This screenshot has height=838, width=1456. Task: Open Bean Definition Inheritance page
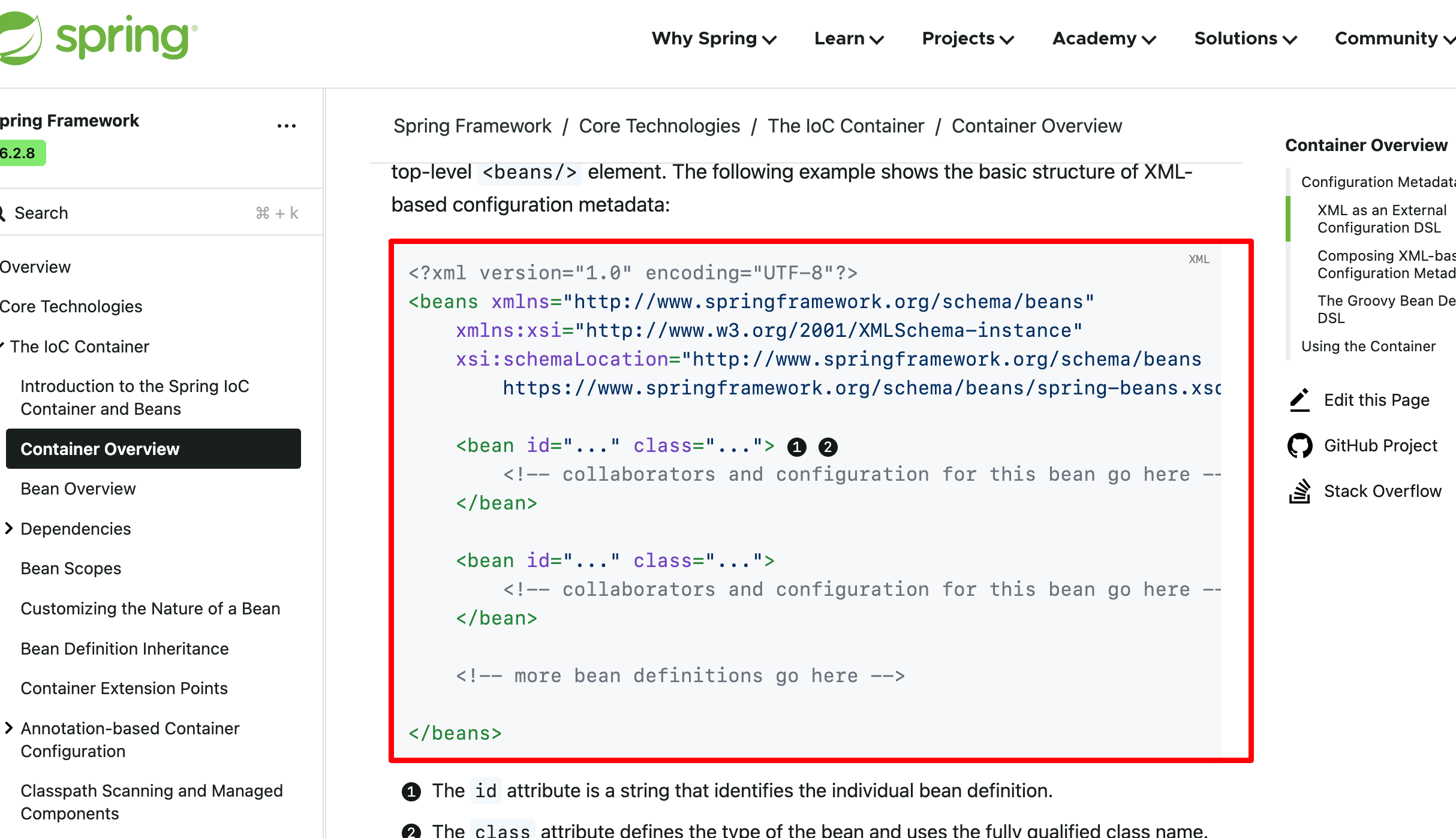[x=125, y=649]
